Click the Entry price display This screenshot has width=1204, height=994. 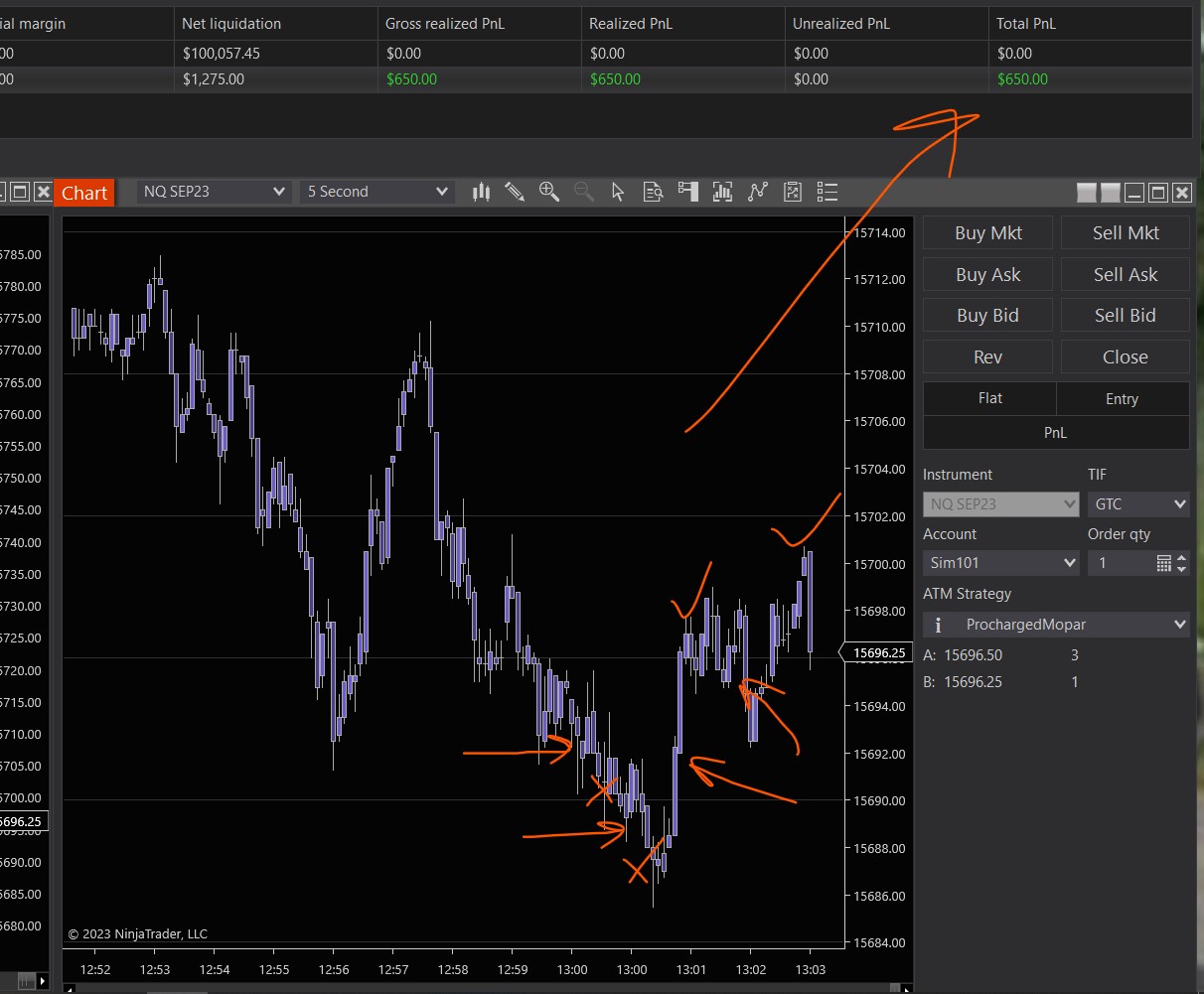click(x=1123, y=398)
